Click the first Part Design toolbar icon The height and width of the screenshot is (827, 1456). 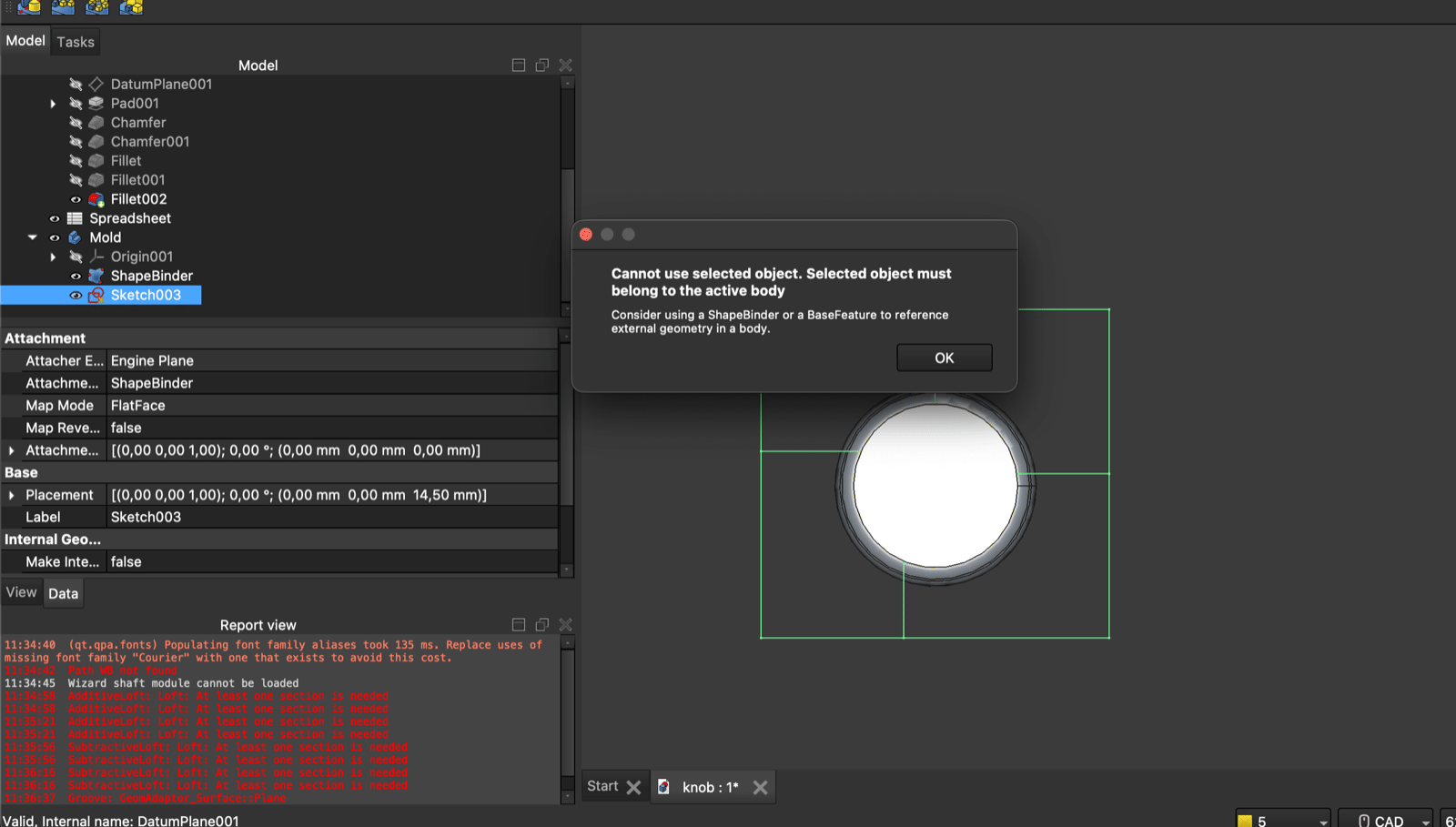click(x=29, y=7)
